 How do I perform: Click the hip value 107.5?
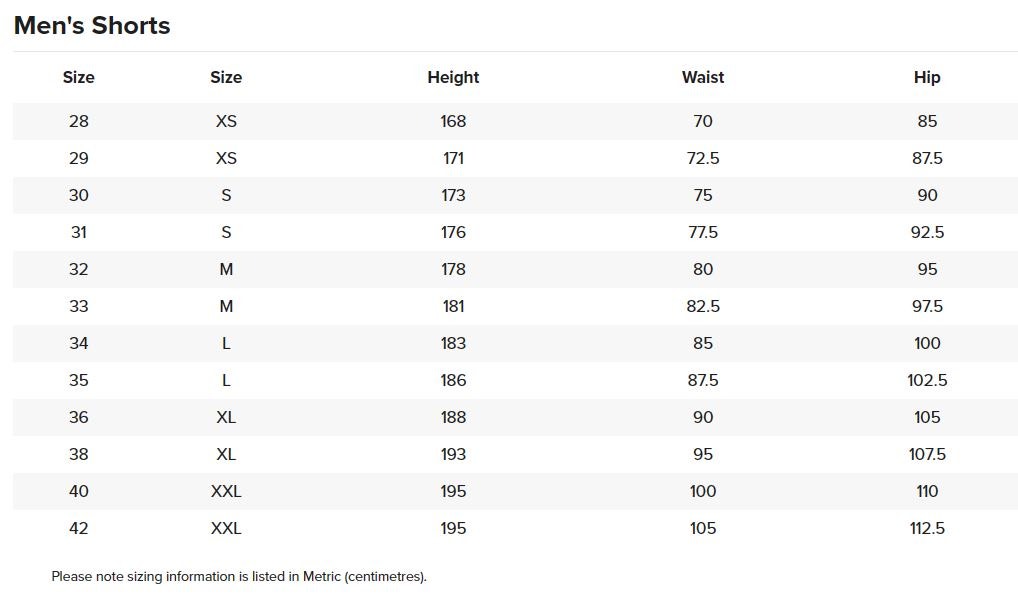pyautogui.click(x=927, y=455)
